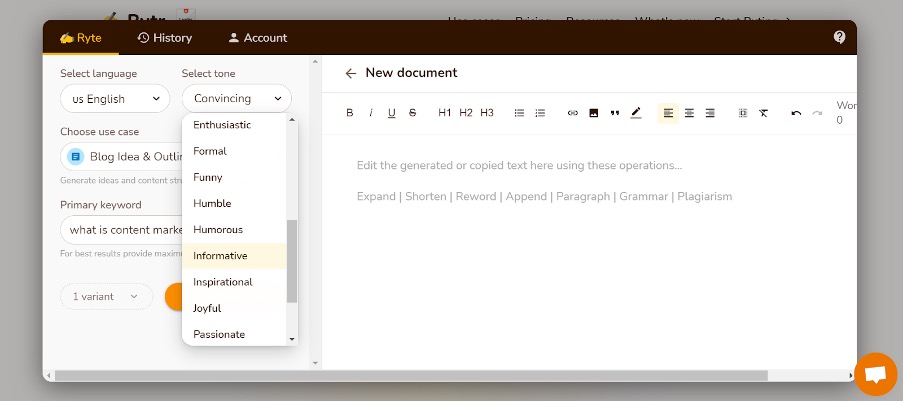Clear formatting with the Tx icon
904x402 pixels.
[x=763, y=113]
